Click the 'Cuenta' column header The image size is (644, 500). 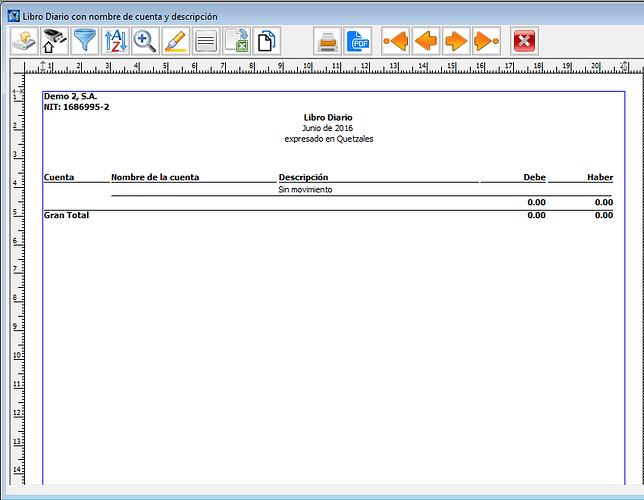[x=59, y=177]
